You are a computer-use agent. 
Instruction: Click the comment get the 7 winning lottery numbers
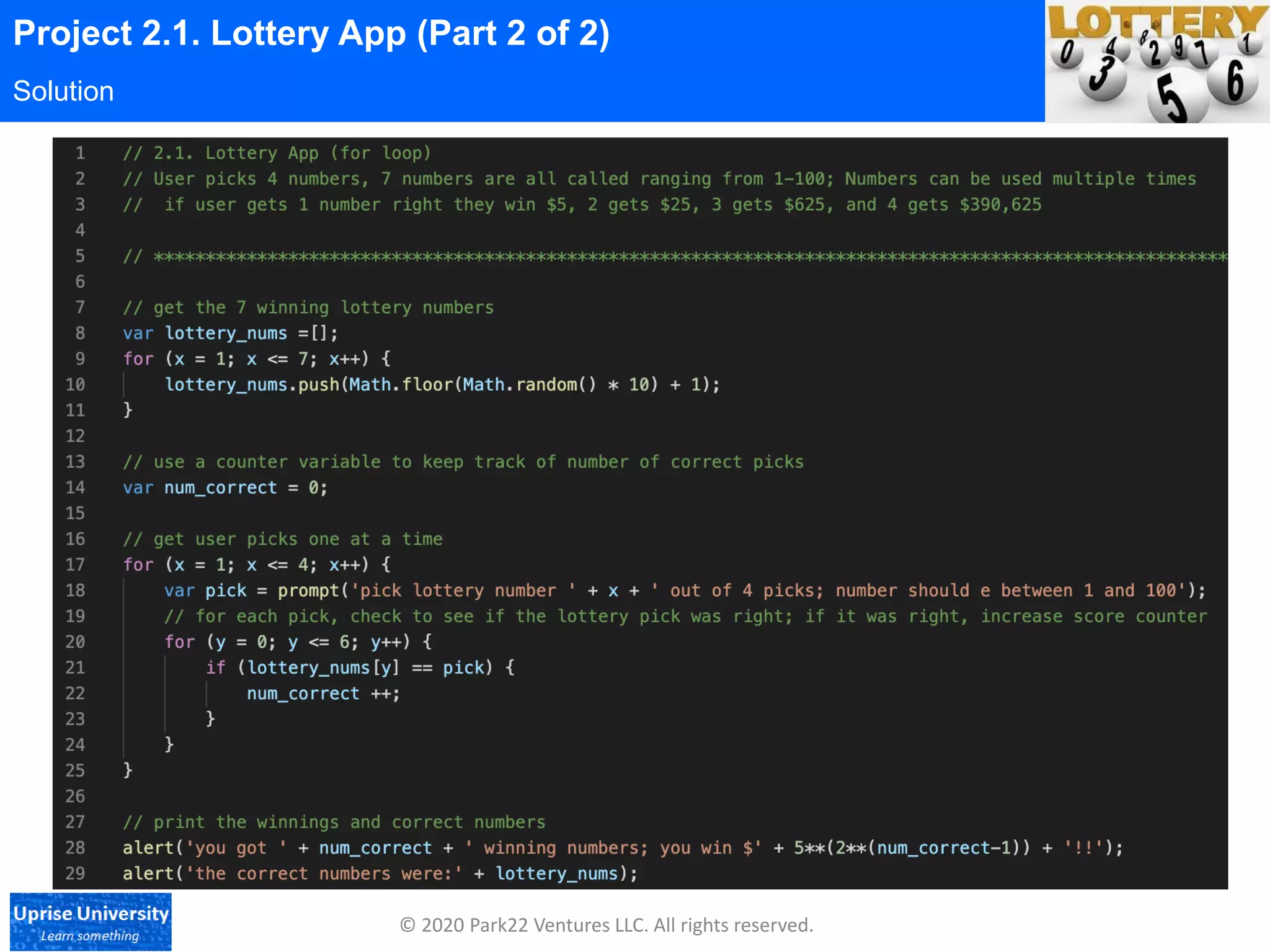tap(308, 307)
